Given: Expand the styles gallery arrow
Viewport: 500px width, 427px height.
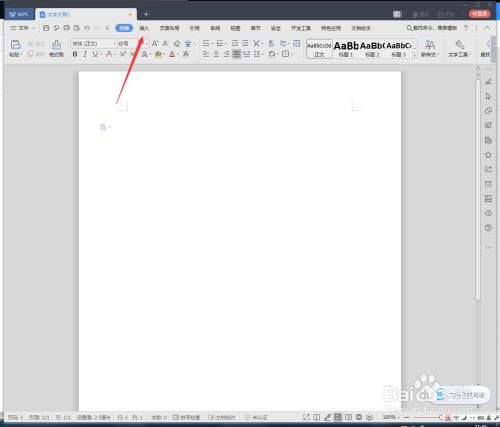Looking at the screenshot, I should coord(414,55).
